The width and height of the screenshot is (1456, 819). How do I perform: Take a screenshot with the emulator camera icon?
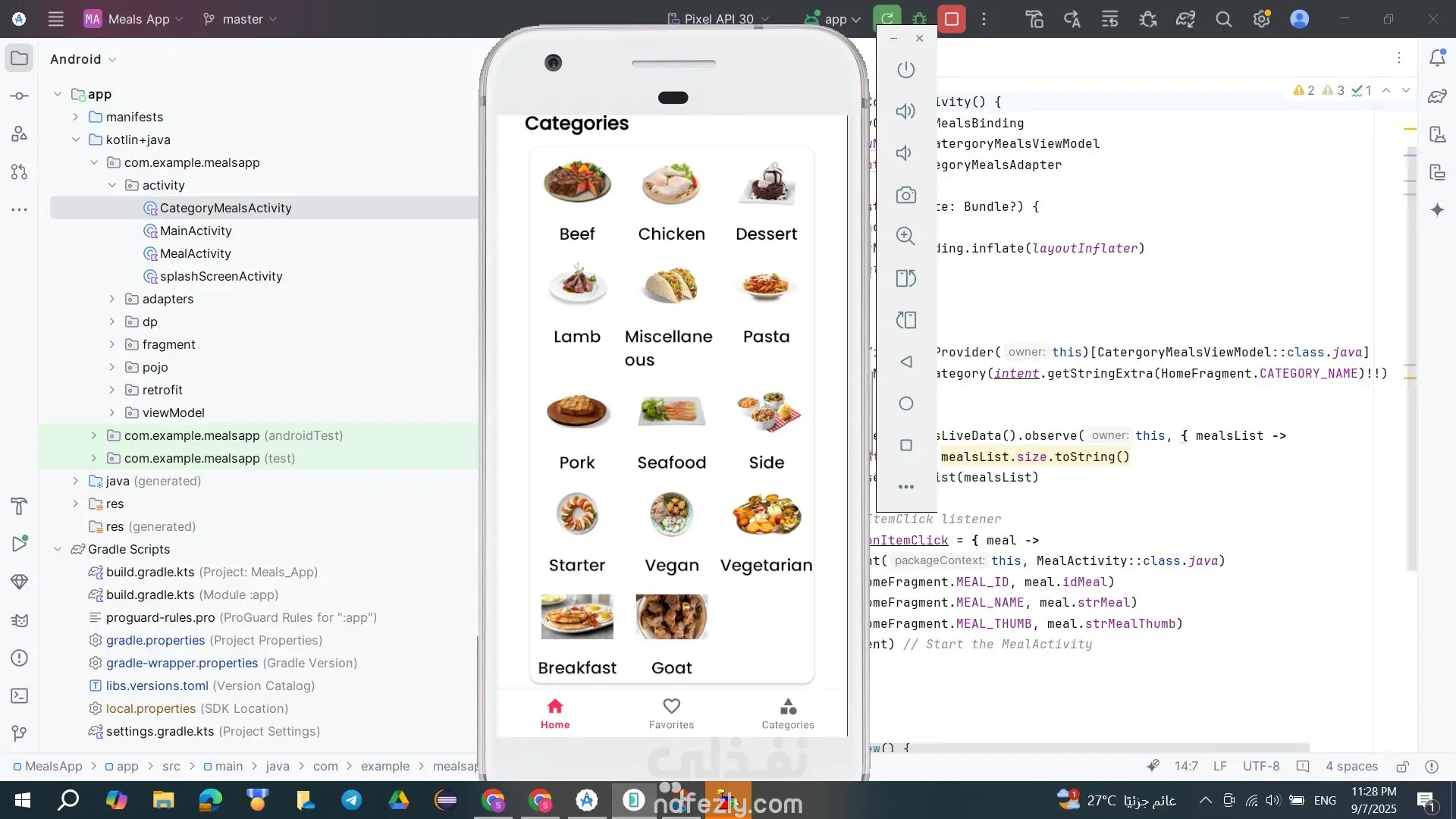[x=905, y=195]
